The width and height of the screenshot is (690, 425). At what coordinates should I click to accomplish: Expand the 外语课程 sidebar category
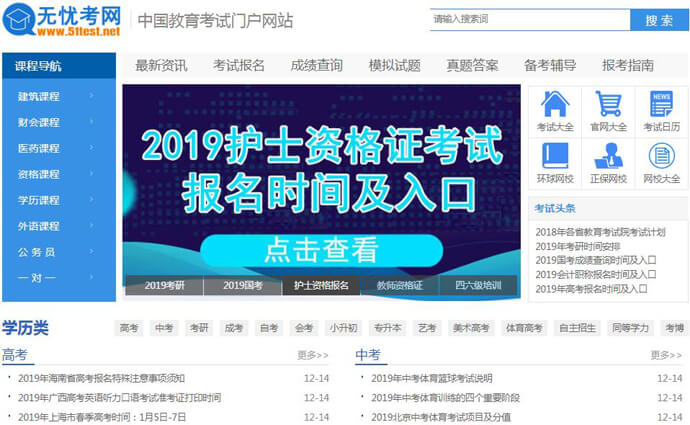[x=40, y=226]
